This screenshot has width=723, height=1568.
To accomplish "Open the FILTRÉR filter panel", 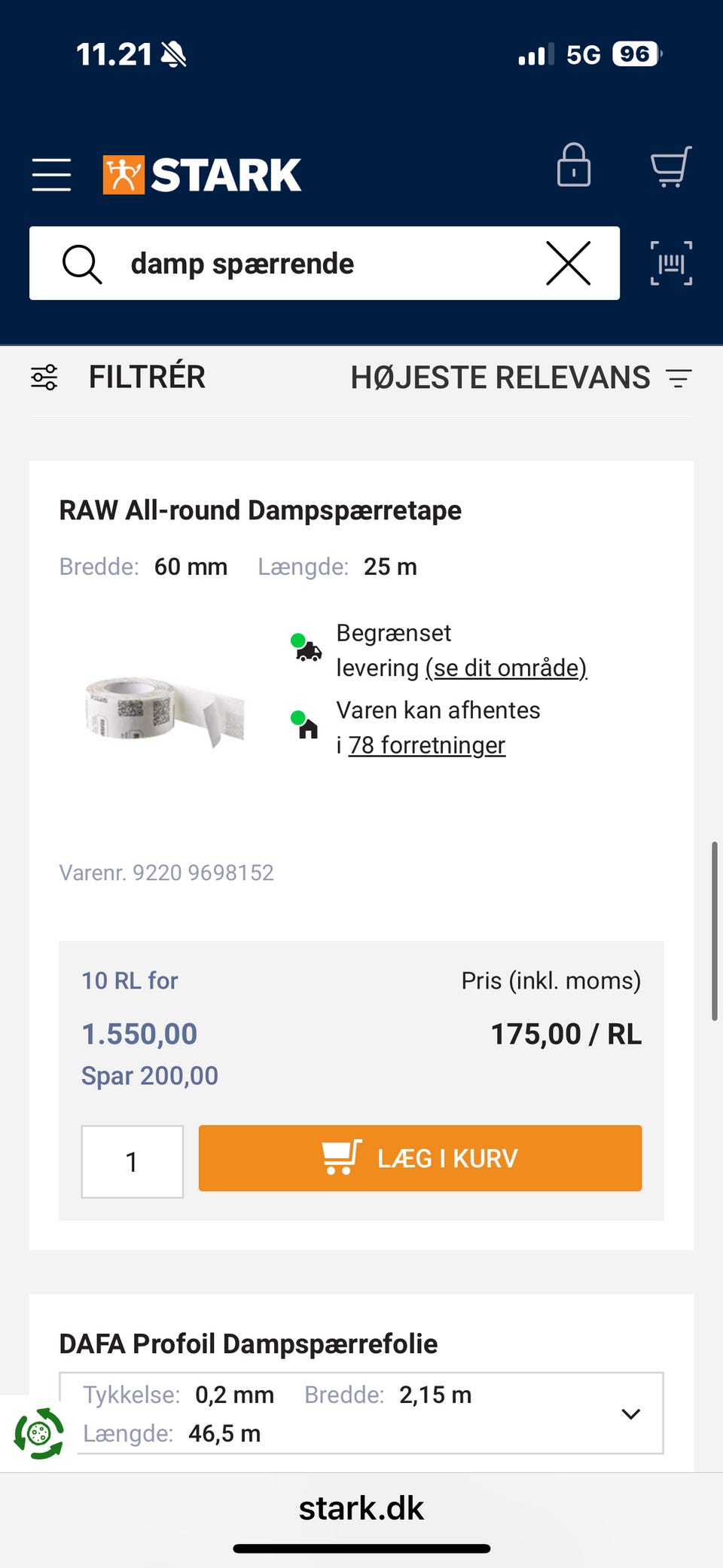I will 147,377.
